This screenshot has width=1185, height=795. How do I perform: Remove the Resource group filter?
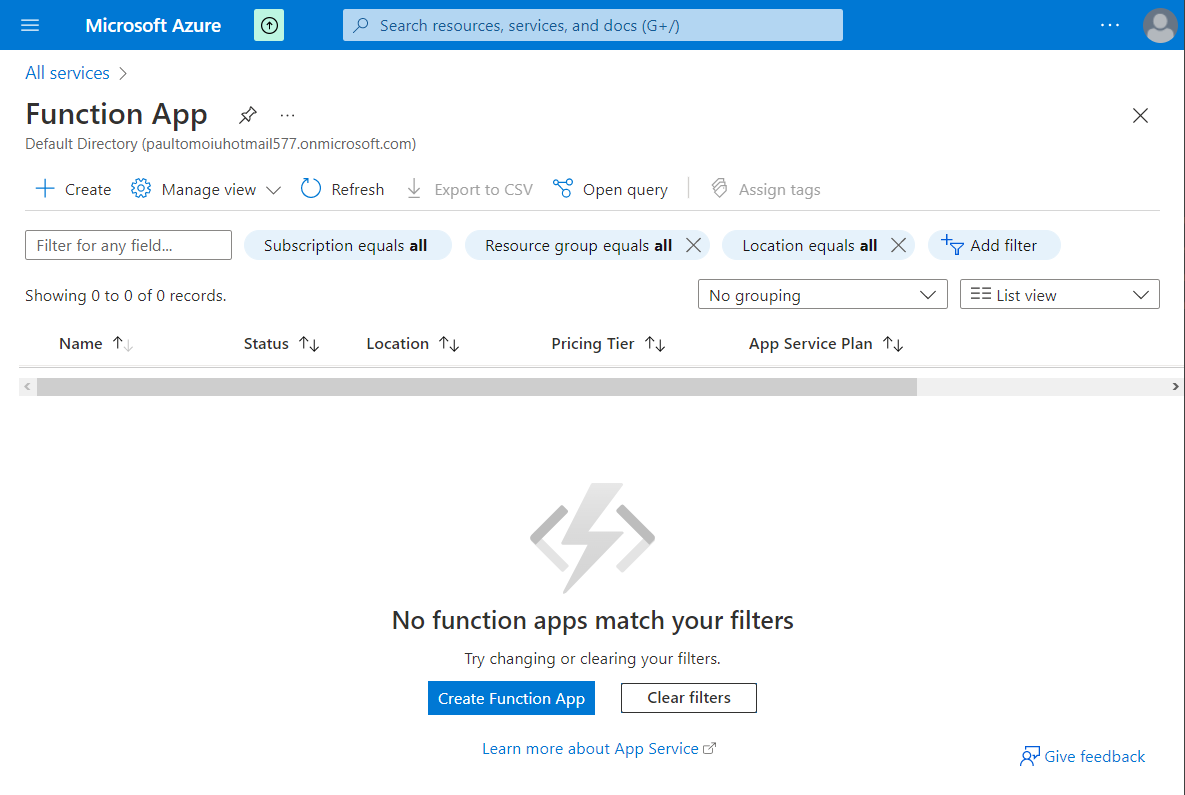pyautogui.click(x=693, y=245)
